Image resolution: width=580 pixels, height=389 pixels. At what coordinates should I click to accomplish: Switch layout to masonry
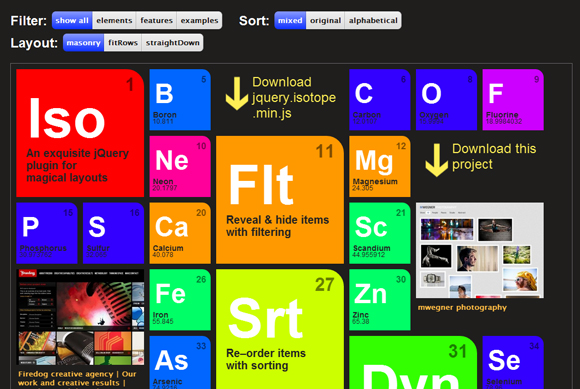(x=84, y=43)
